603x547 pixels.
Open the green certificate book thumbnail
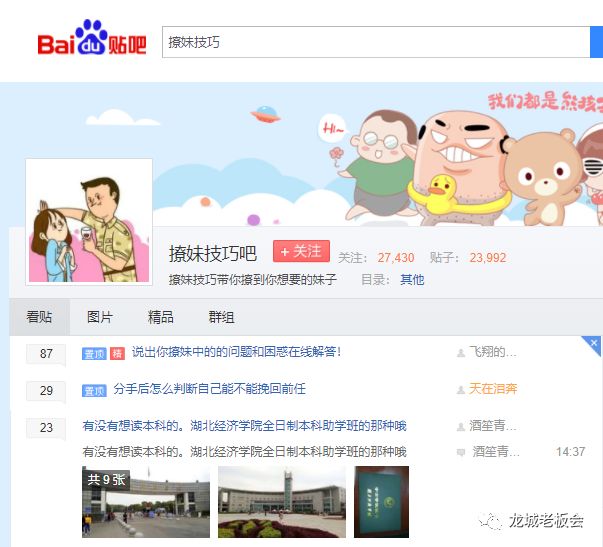coord(381,502)
